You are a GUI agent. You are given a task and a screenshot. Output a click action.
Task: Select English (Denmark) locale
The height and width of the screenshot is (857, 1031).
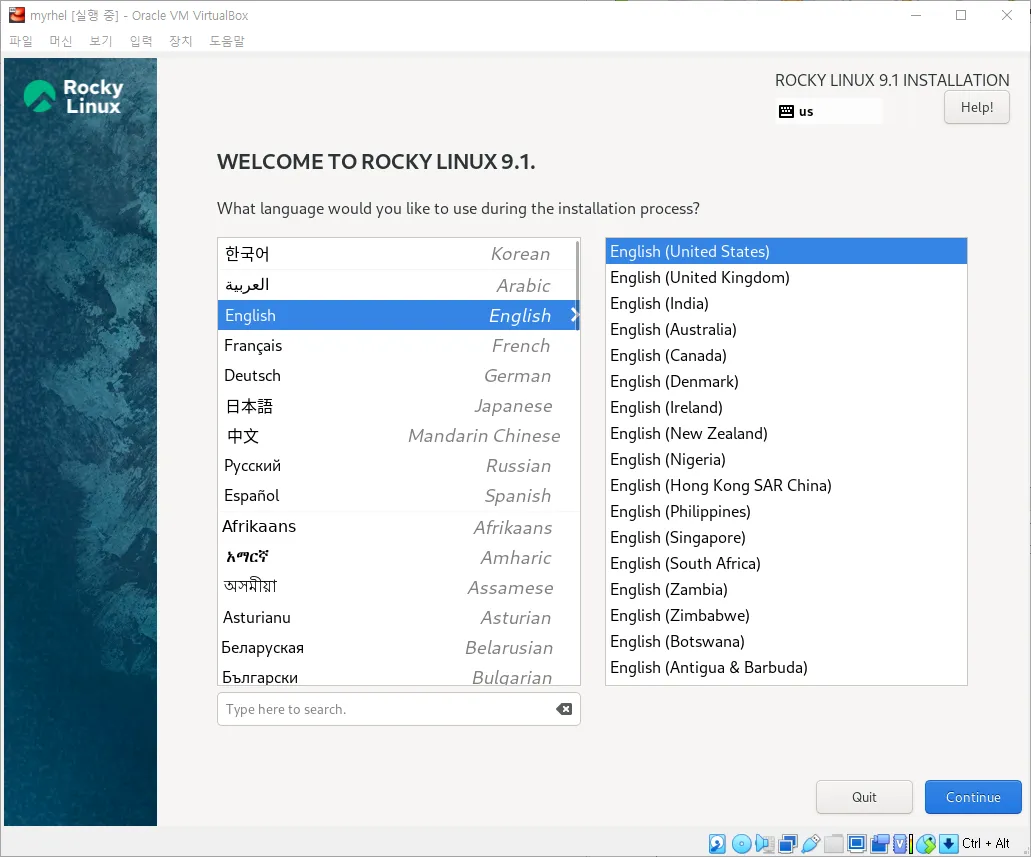[786, 381]
